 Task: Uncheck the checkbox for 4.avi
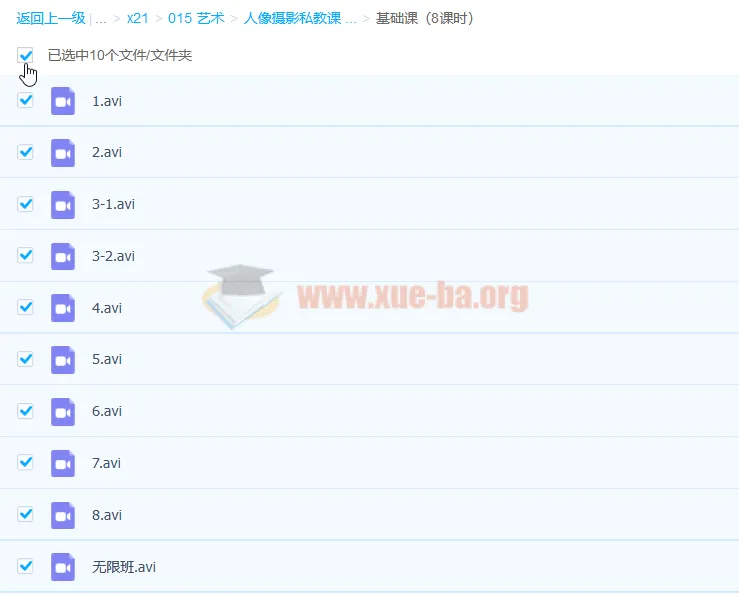(x=26, y=308)
